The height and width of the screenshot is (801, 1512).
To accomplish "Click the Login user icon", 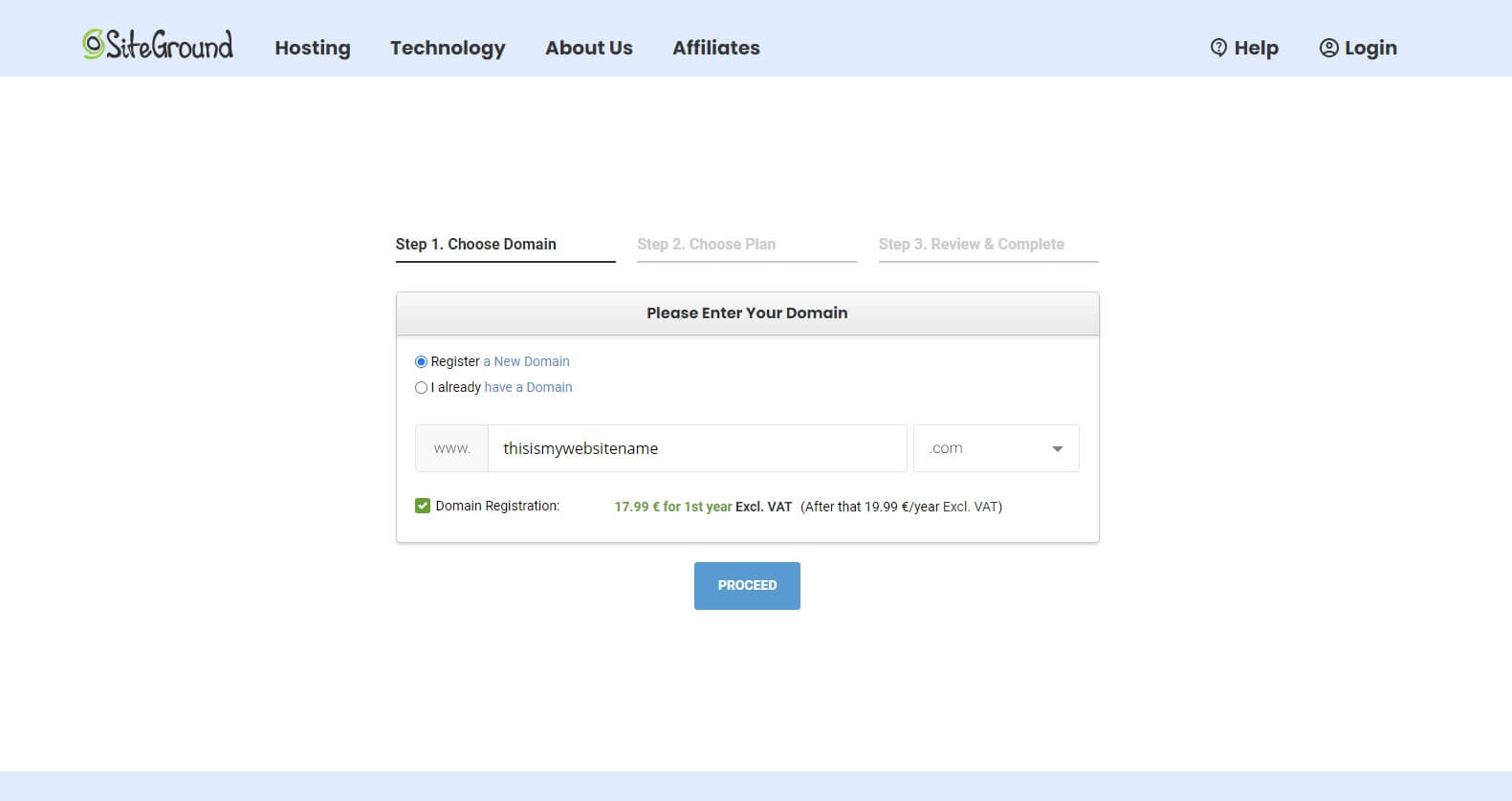I will [x=1328, y=48].
